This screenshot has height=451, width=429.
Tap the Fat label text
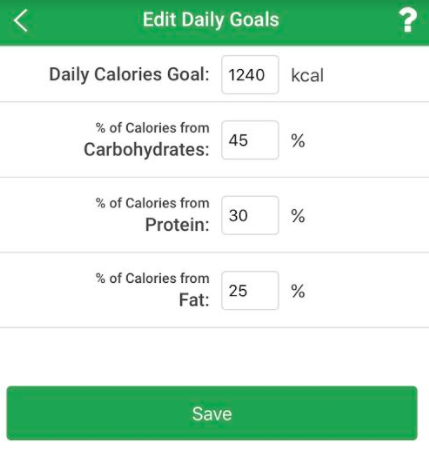(194, 300)
